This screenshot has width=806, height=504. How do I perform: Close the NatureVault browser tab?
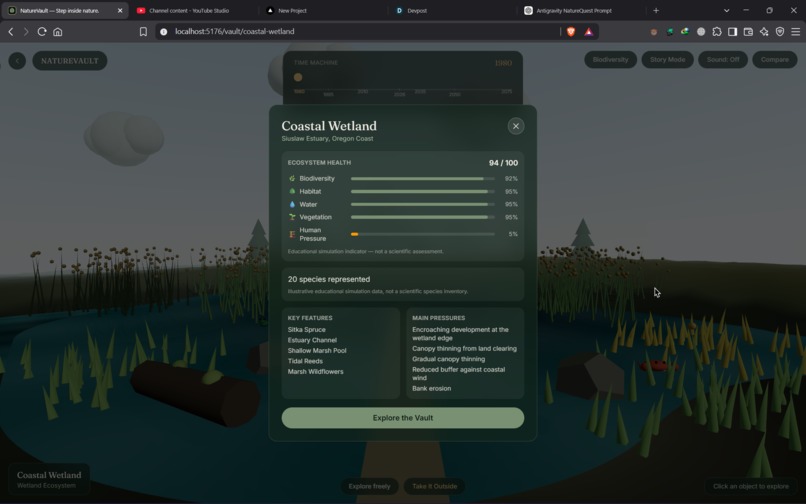click(x=120, y=10)
